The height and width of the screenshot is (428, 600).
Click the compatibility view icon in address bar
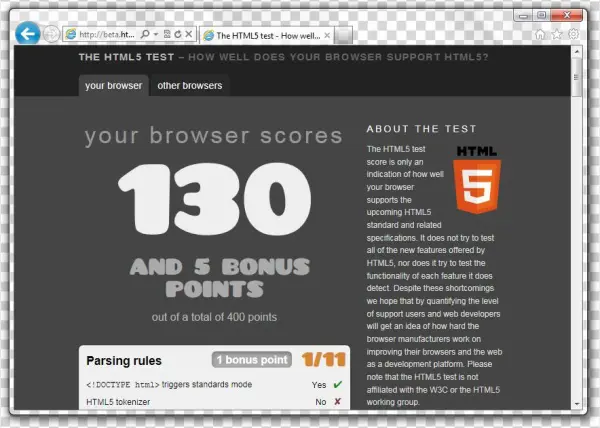click(166, 34)
